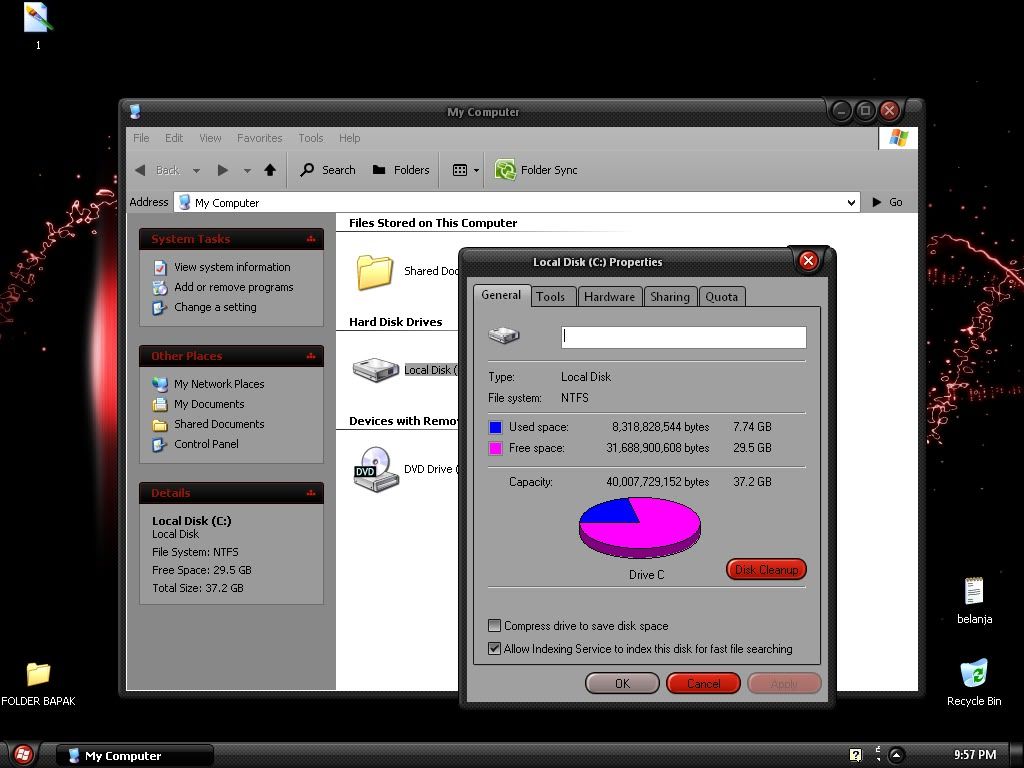Click the help tray icon
Viewport: 1024px width, 768px height.
tap(856, 755)
